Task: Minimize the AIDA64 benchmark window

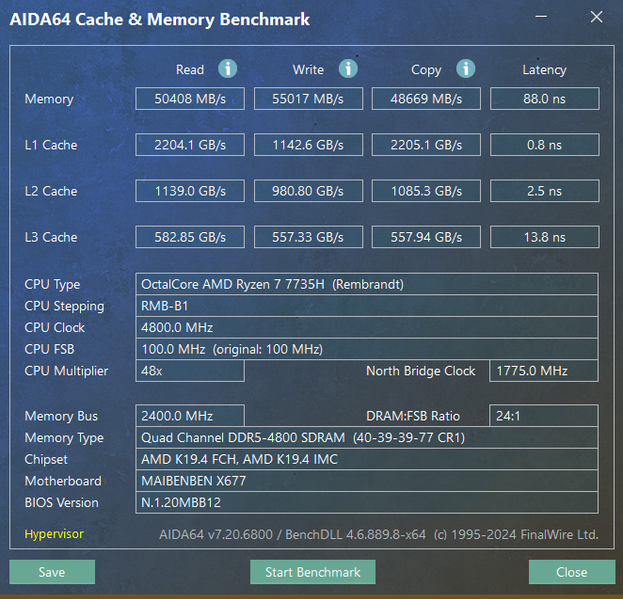Action: (541, 17)
